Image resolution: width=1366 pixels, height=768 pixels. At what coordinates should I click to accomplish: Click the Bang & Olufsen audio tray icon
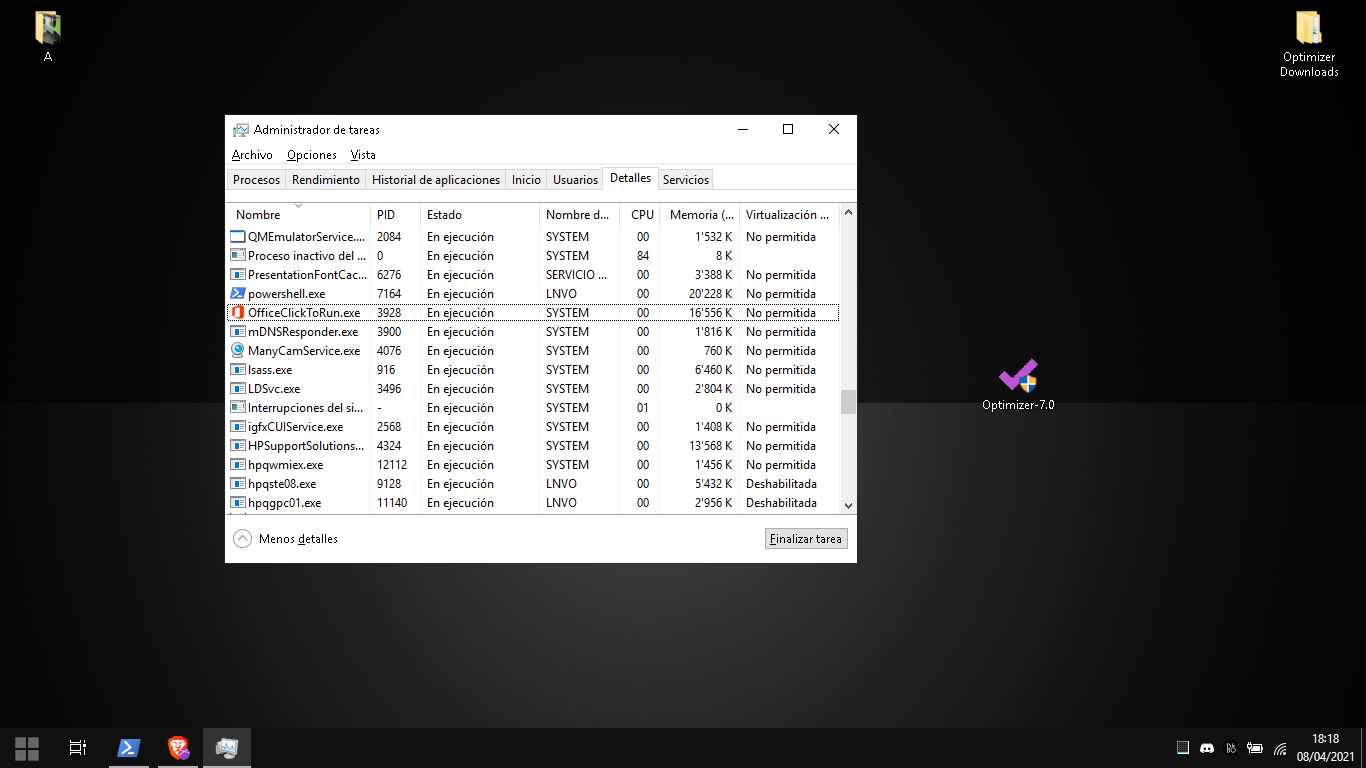click(x=1231, y=748)
